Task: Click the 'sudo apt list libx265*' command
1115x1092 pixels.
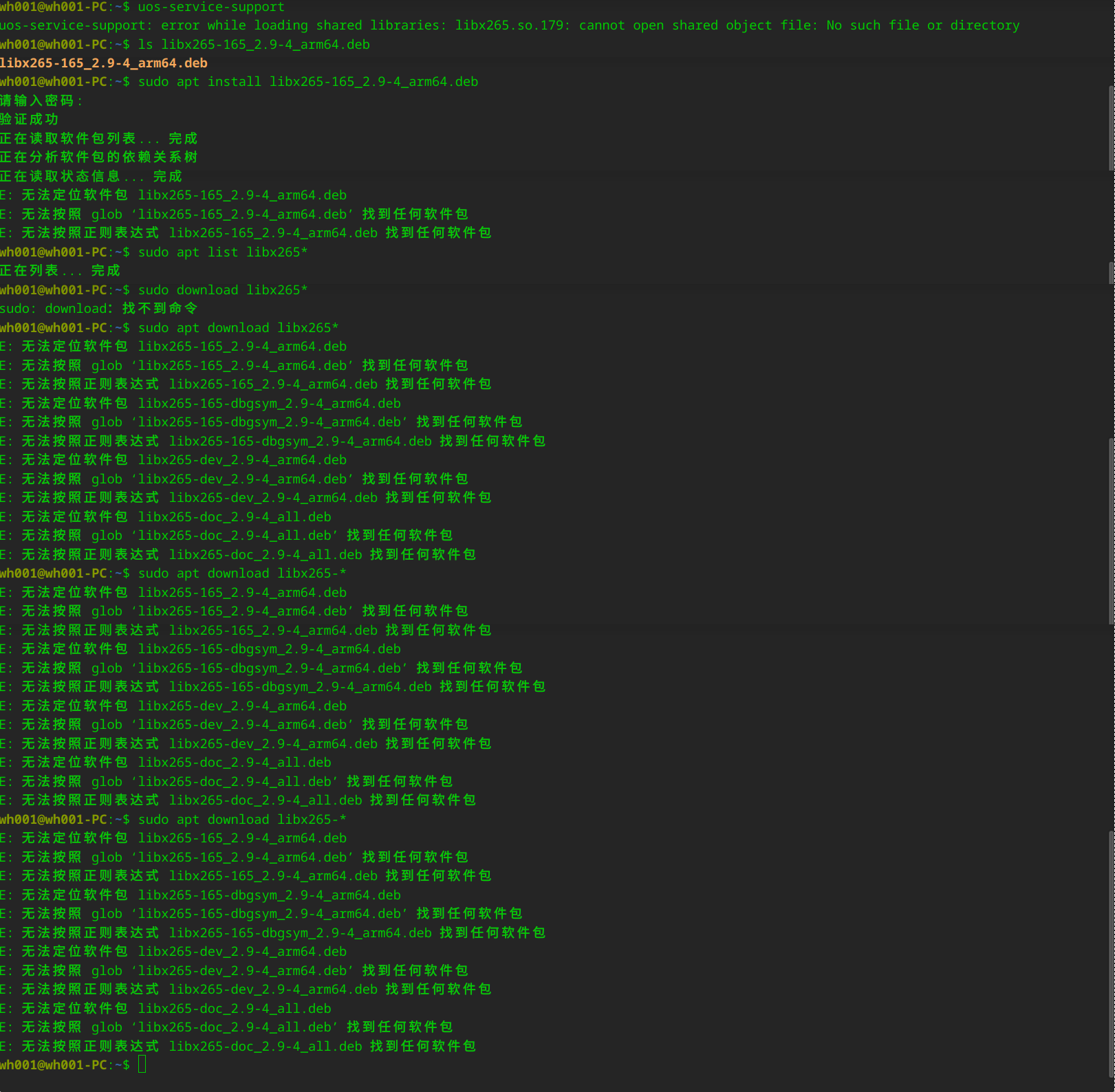Action: click(223, 252)
